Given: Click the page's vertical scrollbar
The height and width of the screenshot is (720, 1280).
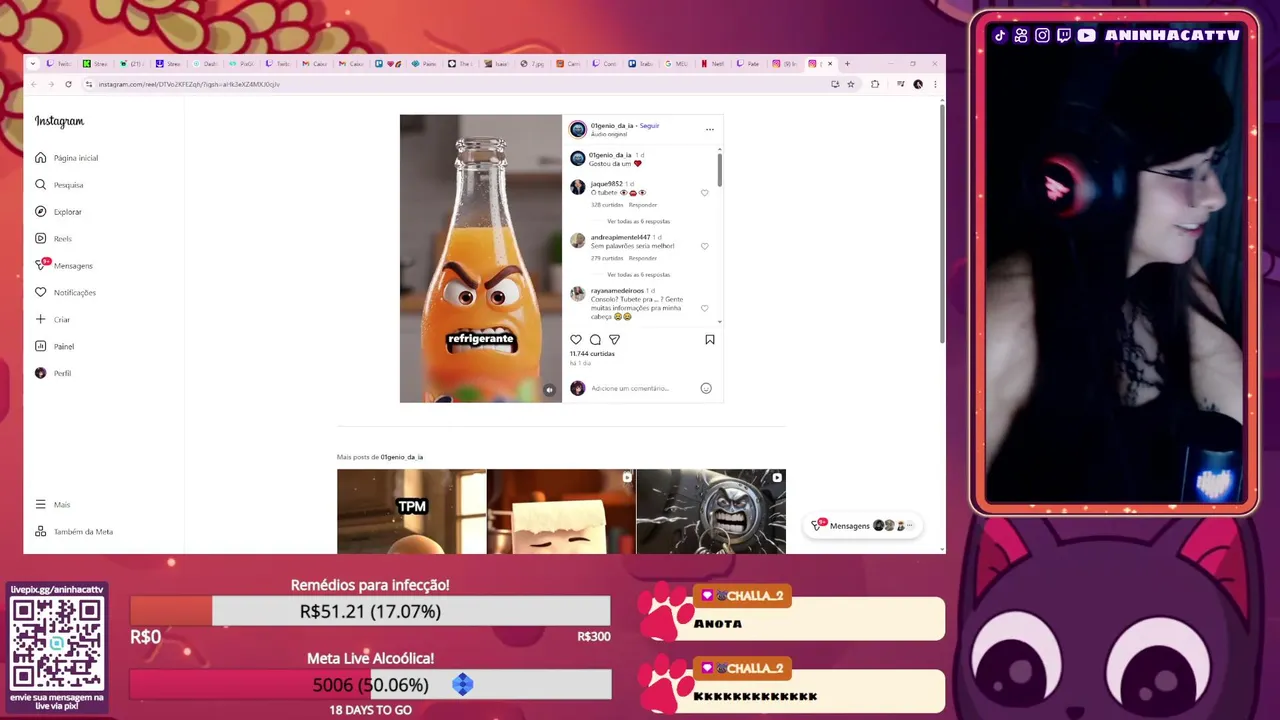Looking at the screenshot, I should (941, 225).
